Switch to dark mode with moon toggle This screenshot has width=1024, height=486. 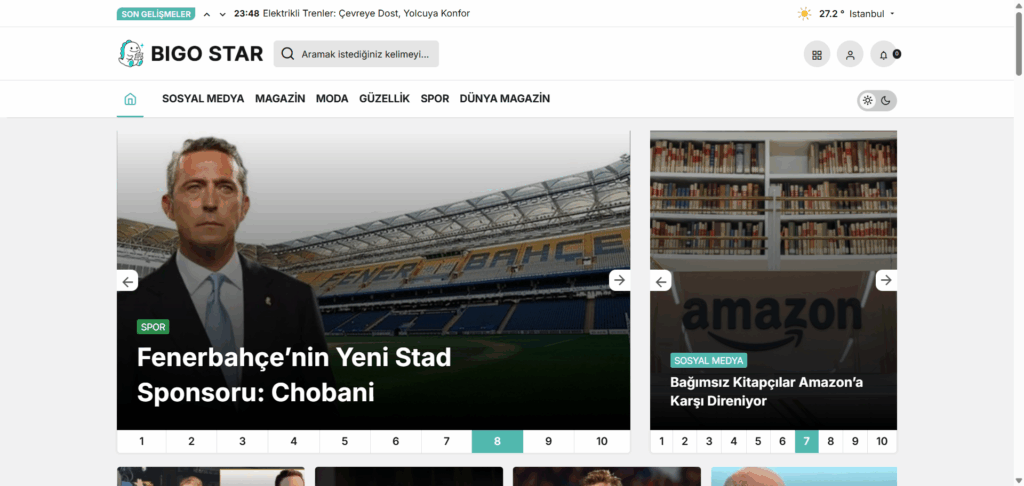pyautogui.click(x=886, y=100)
